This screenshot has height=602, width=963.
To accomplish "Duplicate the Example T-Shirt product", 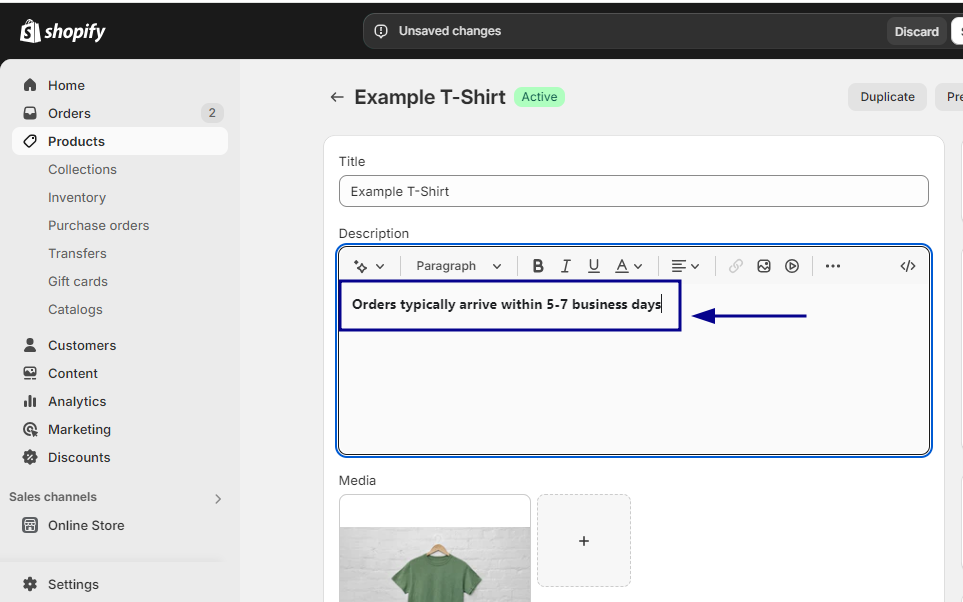I will tap(886, 96).
